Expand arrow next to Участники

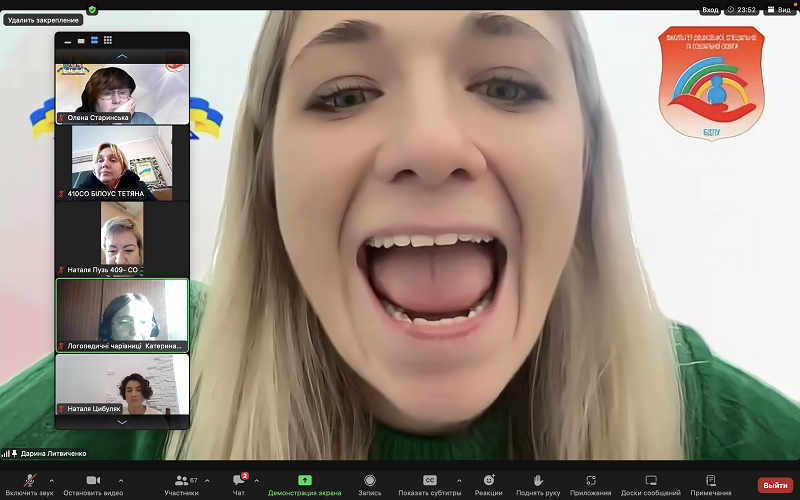coord(207,481)
